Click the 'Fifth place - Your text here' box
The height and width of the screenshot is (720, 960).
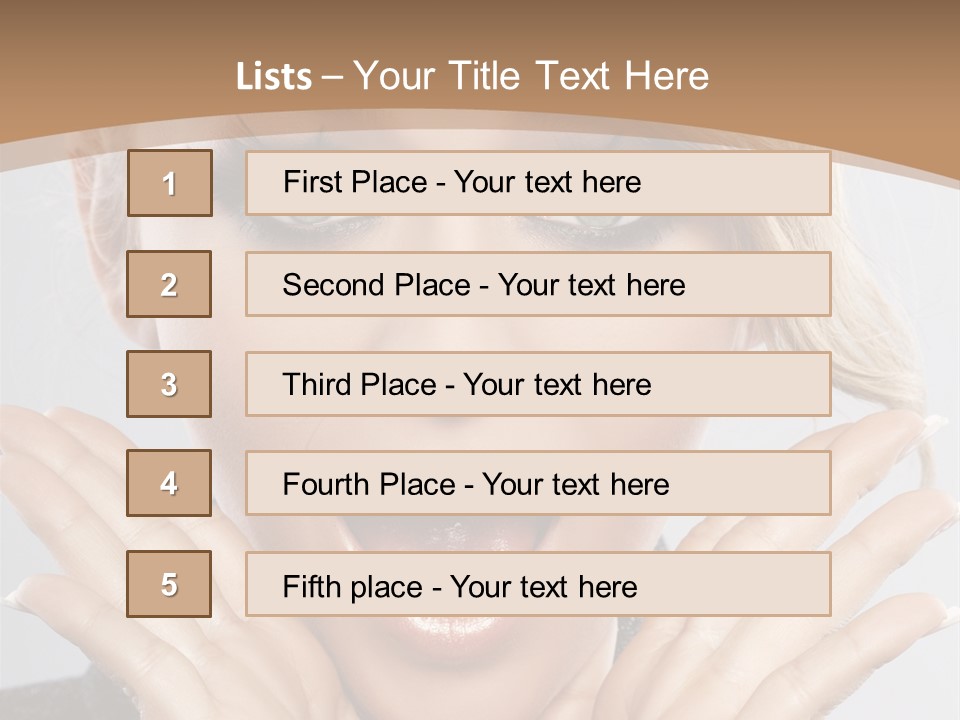[538, 584]
